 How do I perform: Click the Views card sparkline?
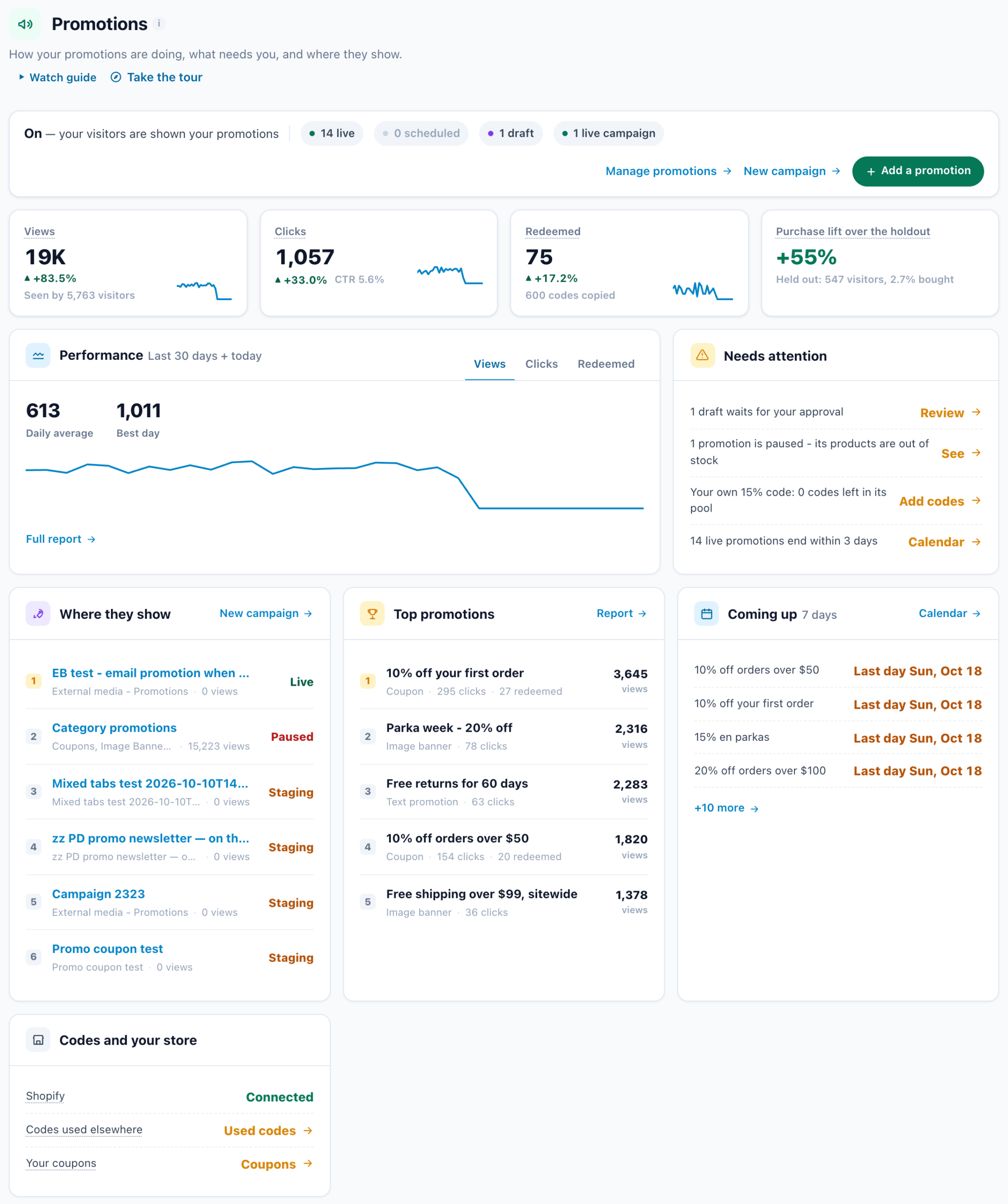click(x=204, y=290)
